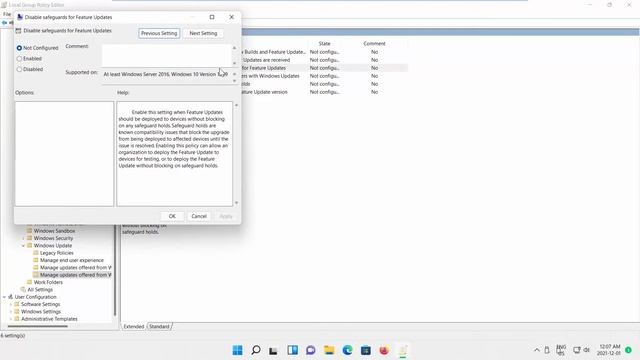Select Windows Sandbox in the tree
Image resolution: width=640 pixels, height=360 pixels.
(x=54, y=231)
